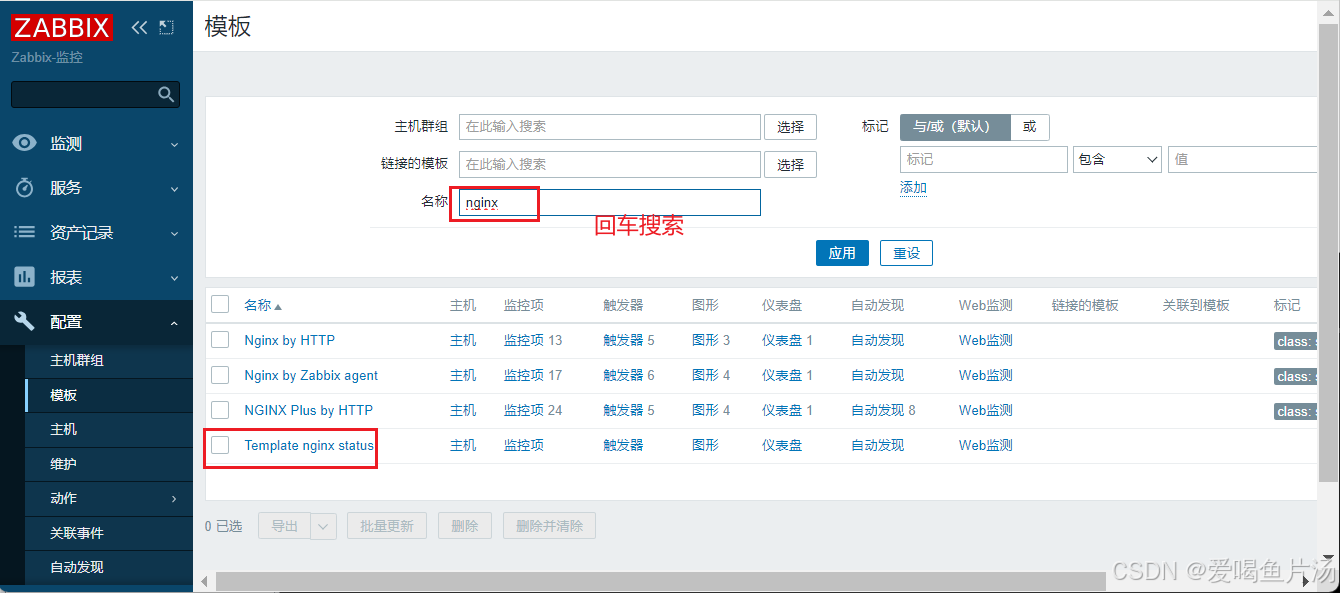Tick checkbox for Nginx by Zabbix agent
Screen dimensions: 1340x593
pos(220,375)
